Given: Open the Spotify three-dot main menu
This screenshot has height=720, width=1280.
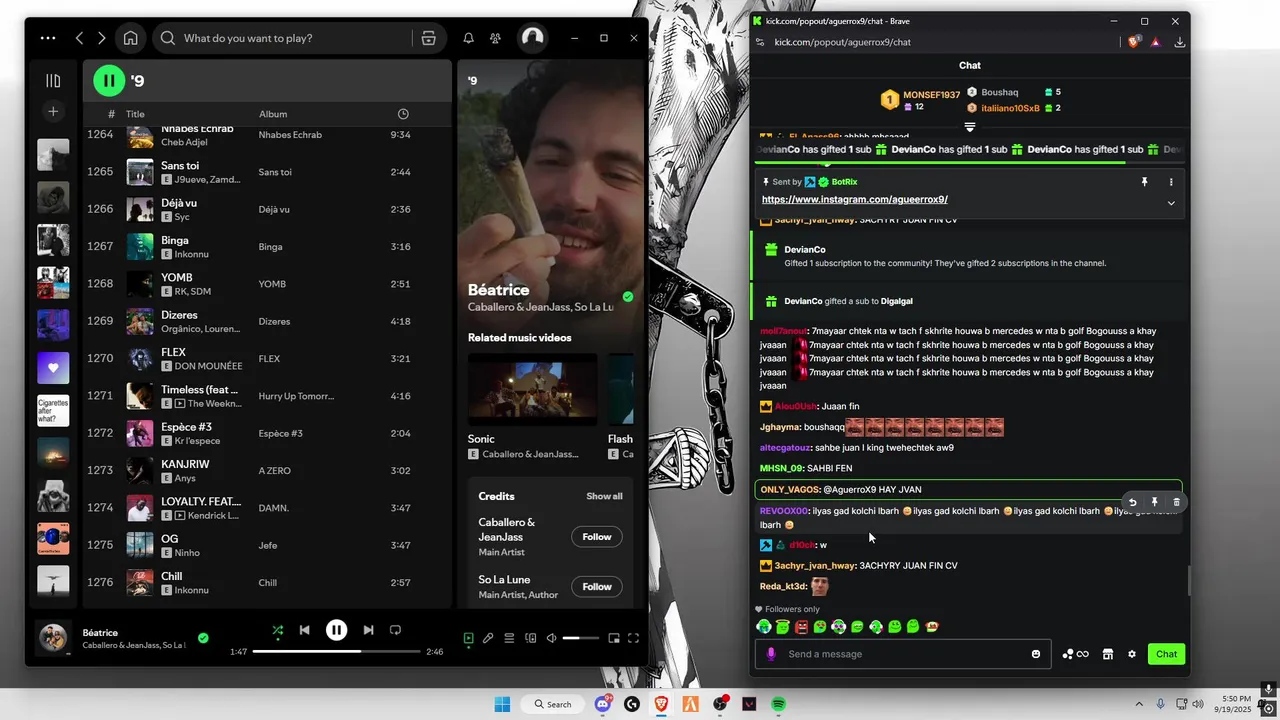Looking at the screenshot, I should tap(48, 38).
